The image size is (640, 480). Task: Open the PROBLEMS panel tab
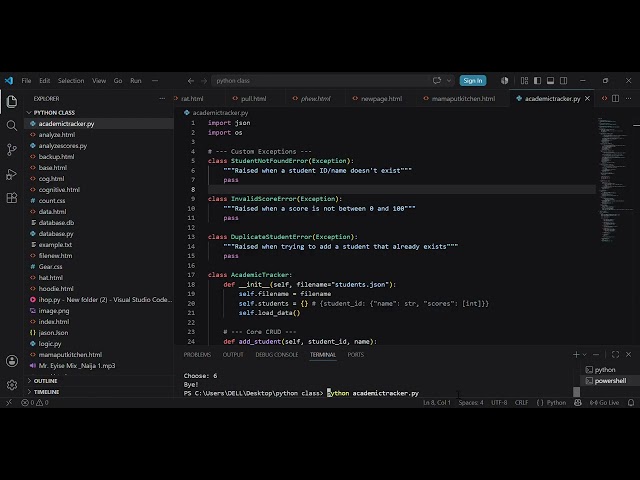point(197,355)
